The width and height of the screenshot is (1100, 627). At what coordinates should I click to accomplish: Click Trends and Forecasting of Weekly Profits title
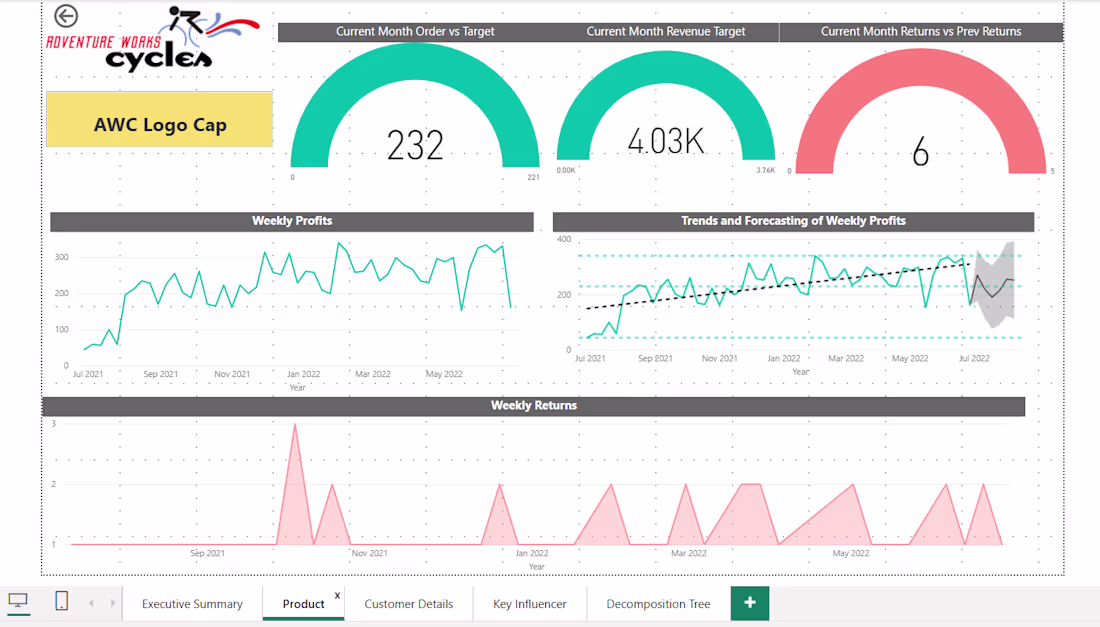793,221
